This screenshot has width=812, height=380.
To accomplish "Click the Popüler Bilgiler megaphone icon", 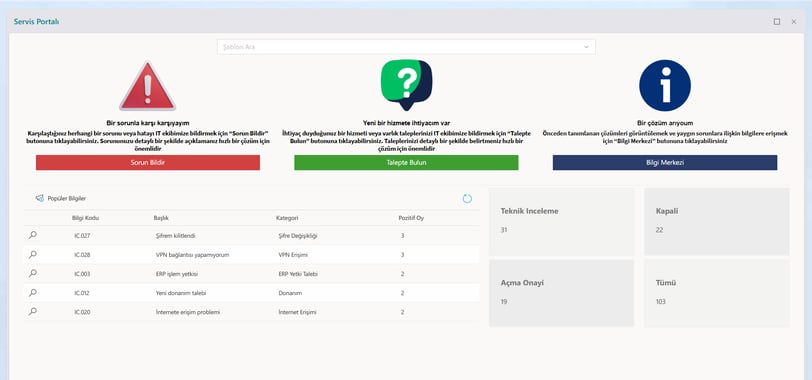I will coord(39,198).
